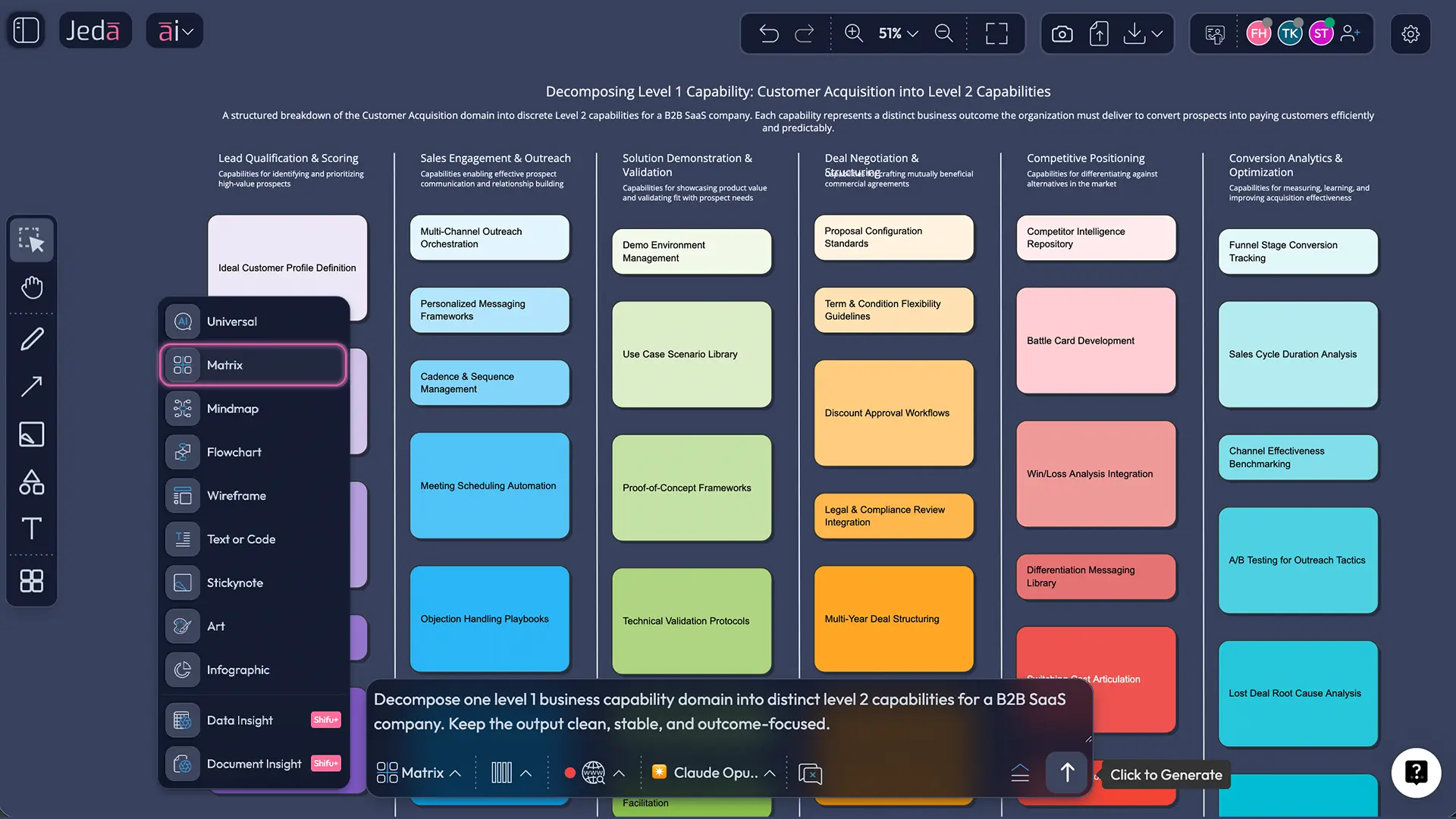This screenshot has height=819, width=1456.
Task: Open the Image insert tool
Action: point(31,435)
